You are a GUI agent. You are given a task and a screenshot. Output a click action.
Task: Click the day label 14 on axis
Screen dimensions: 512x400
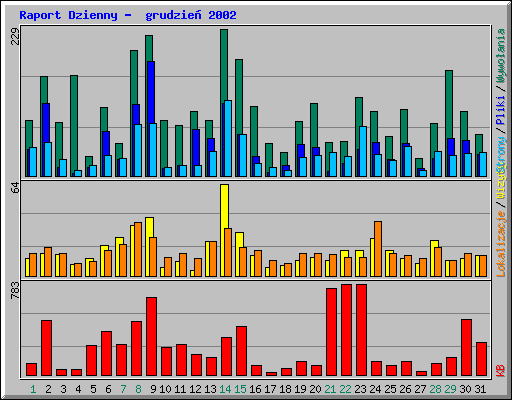pyautogui.click(x=225, y=389)
